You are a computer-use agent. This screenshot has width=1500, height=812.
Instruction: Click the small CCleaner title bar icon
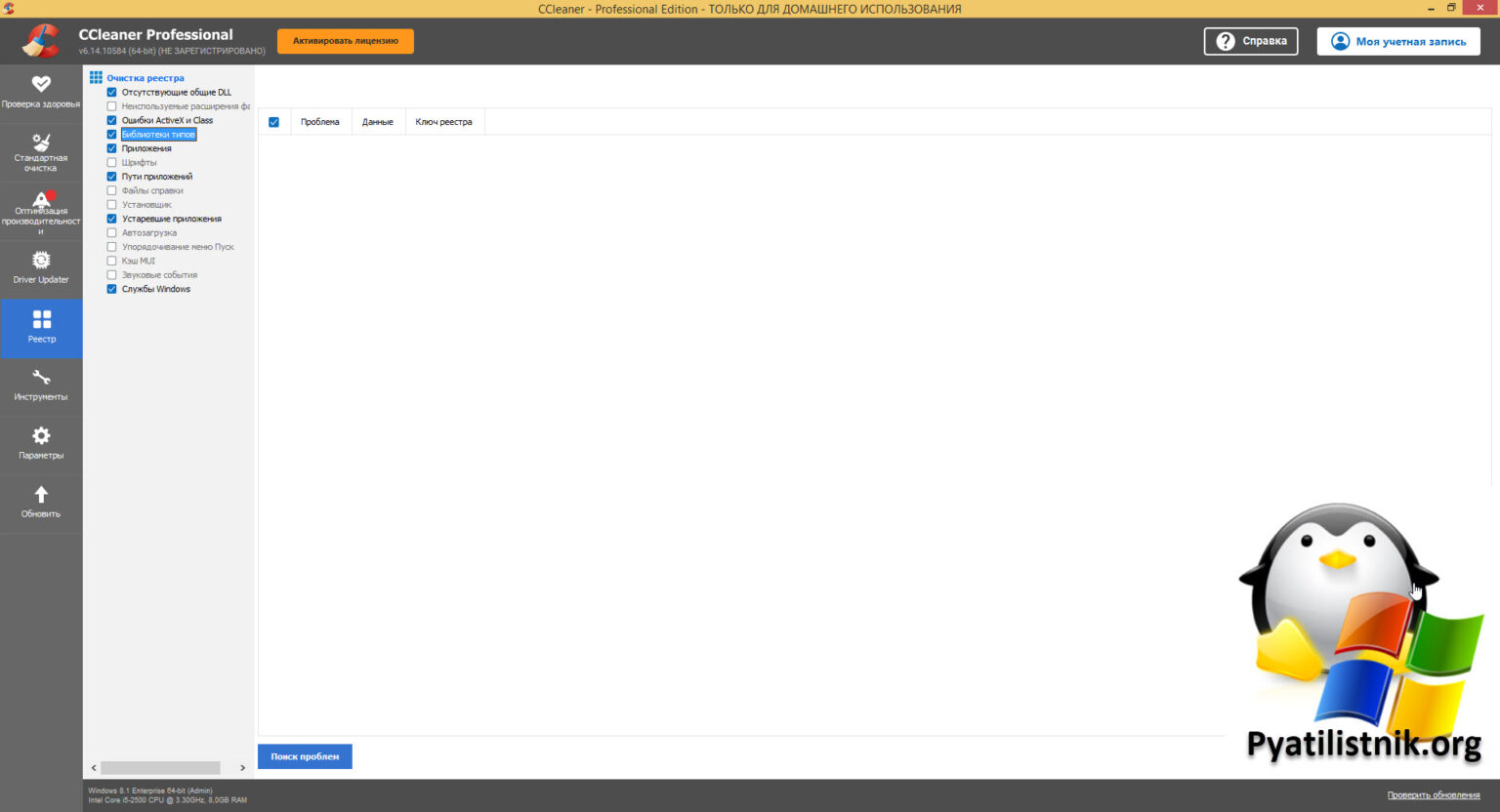(9, 8)
